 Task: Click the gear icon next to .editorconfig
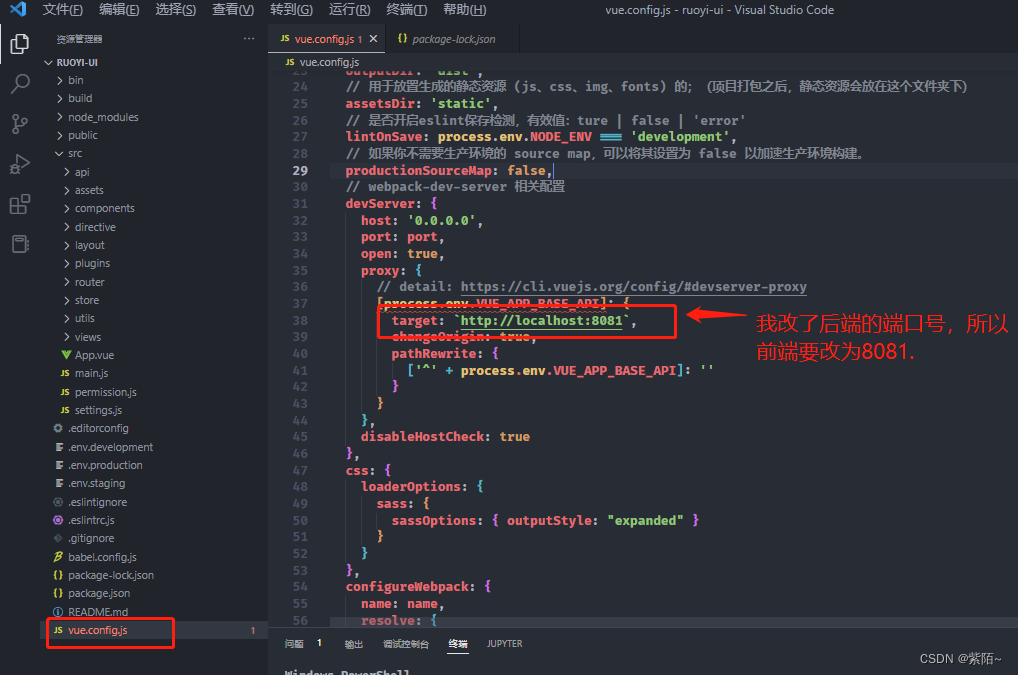click(x=58, y=428)
